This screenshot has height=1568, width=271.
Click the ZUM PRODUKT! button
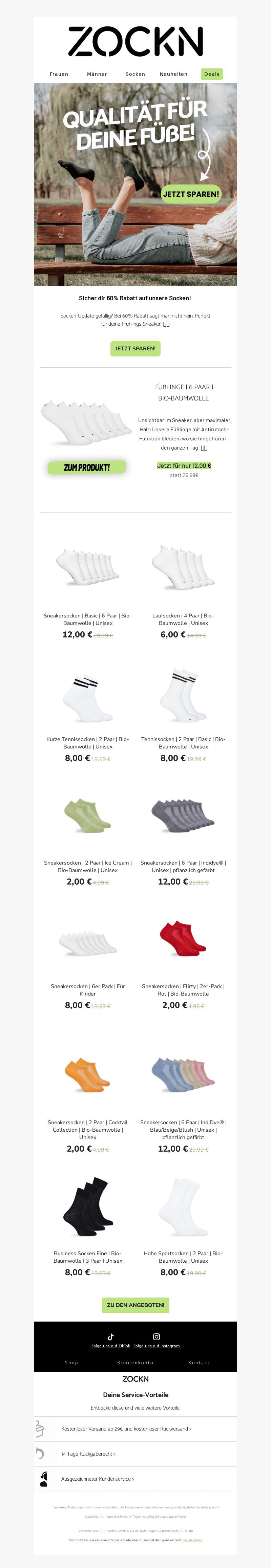coord(87,467)
